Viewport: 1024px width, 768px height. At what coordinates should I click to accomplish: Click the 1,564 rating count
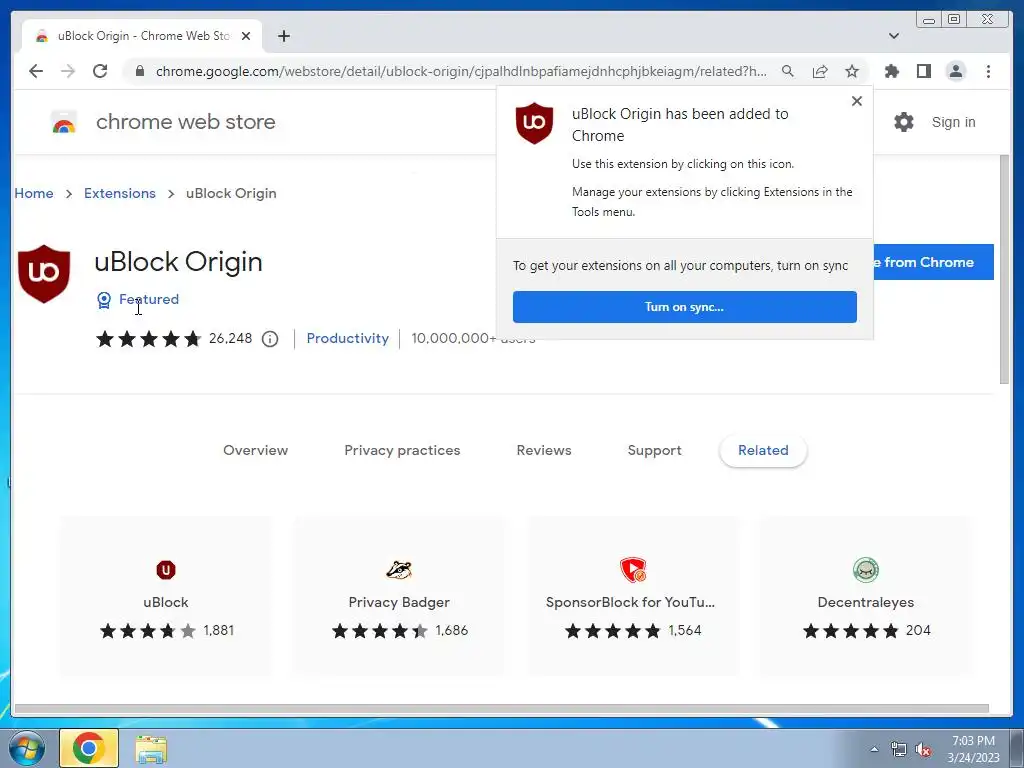[684, 630]
